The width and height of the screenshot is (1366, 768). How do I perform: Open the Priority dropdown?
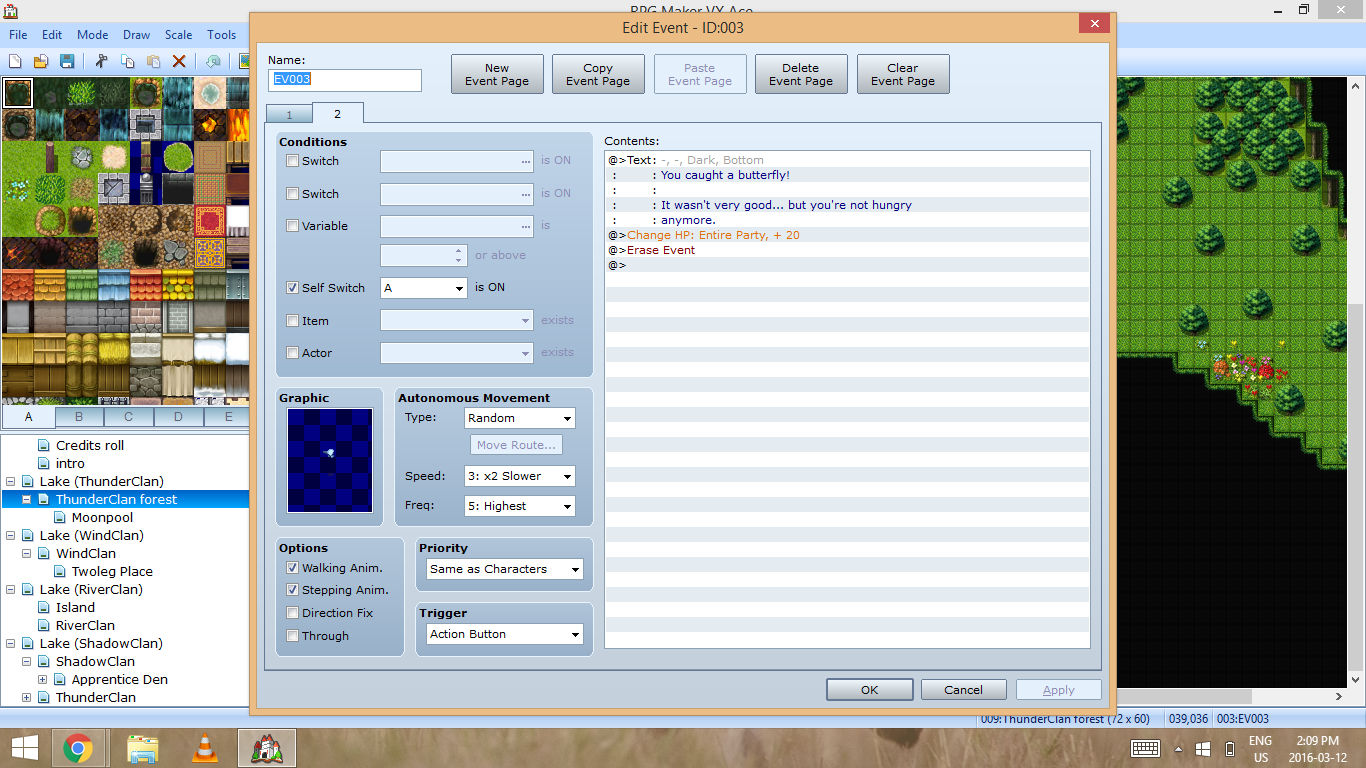[504, 569]
